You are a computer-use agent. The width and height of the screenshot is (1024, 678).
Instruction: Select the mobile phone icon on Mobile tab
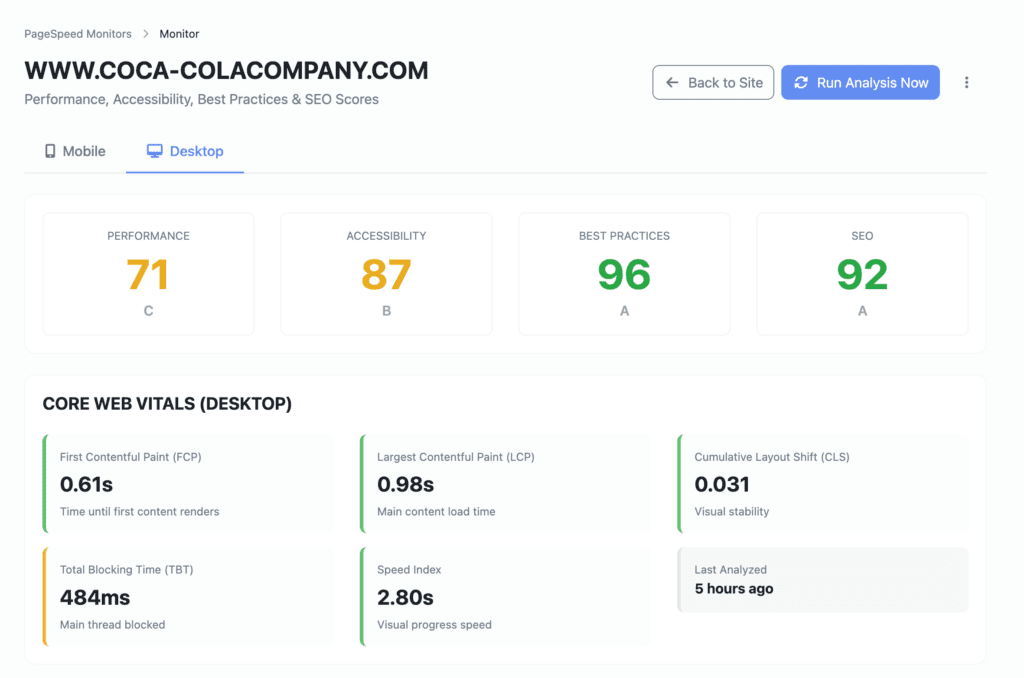click(x=50, y=150)
